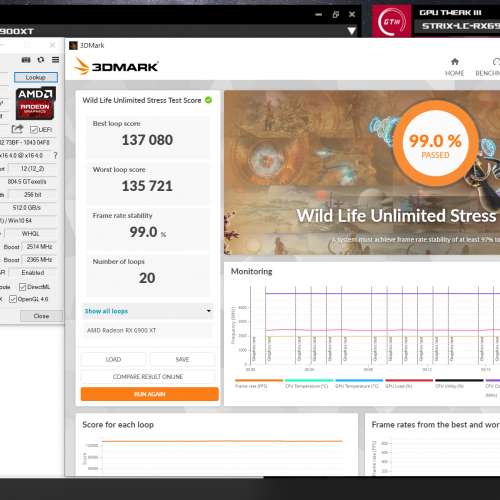The width and height of the screenshot is (500, 500).
Task: Click the SAVE button
Action: point(182,359)
